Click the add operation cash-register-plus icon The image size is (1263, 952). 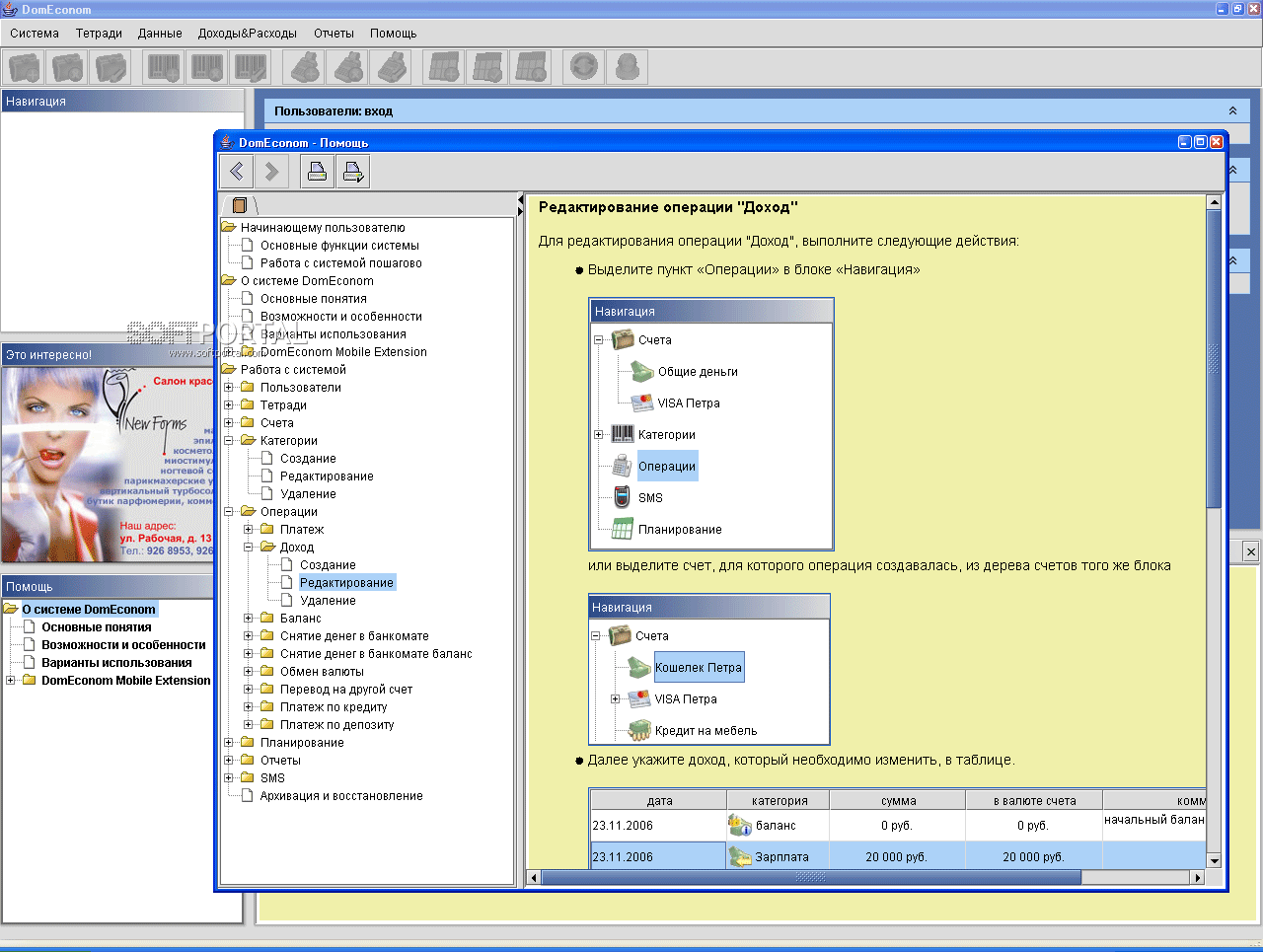(305, 67)
